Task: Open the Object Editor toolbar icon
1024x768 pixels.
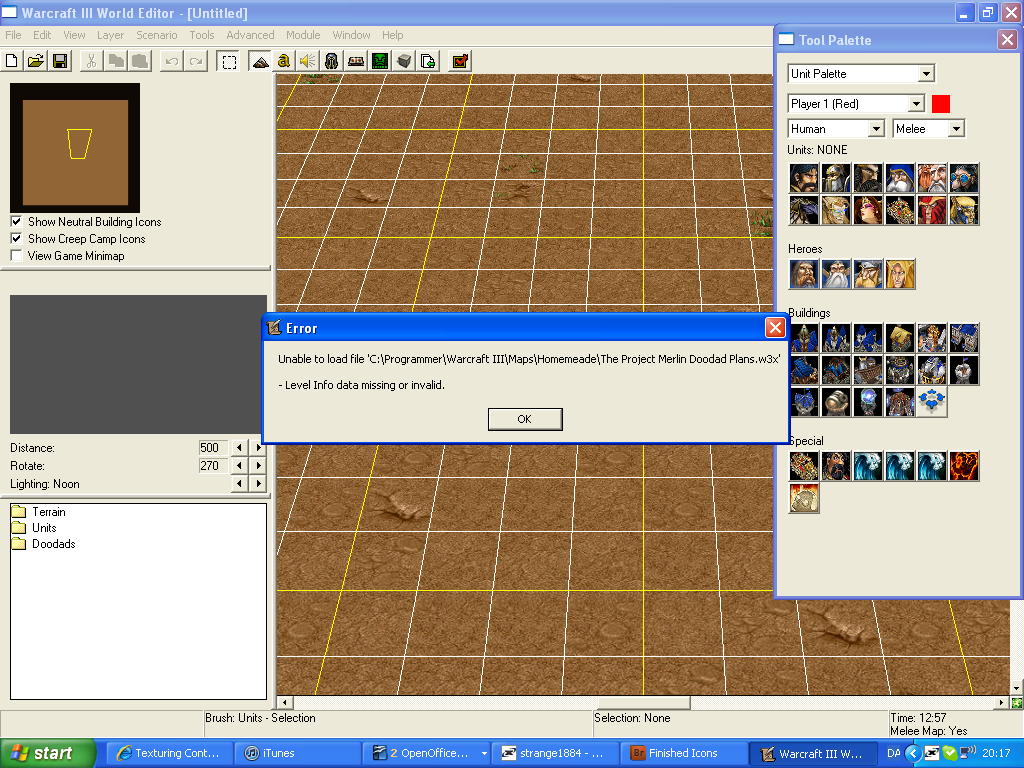Action: pos(332,61)
